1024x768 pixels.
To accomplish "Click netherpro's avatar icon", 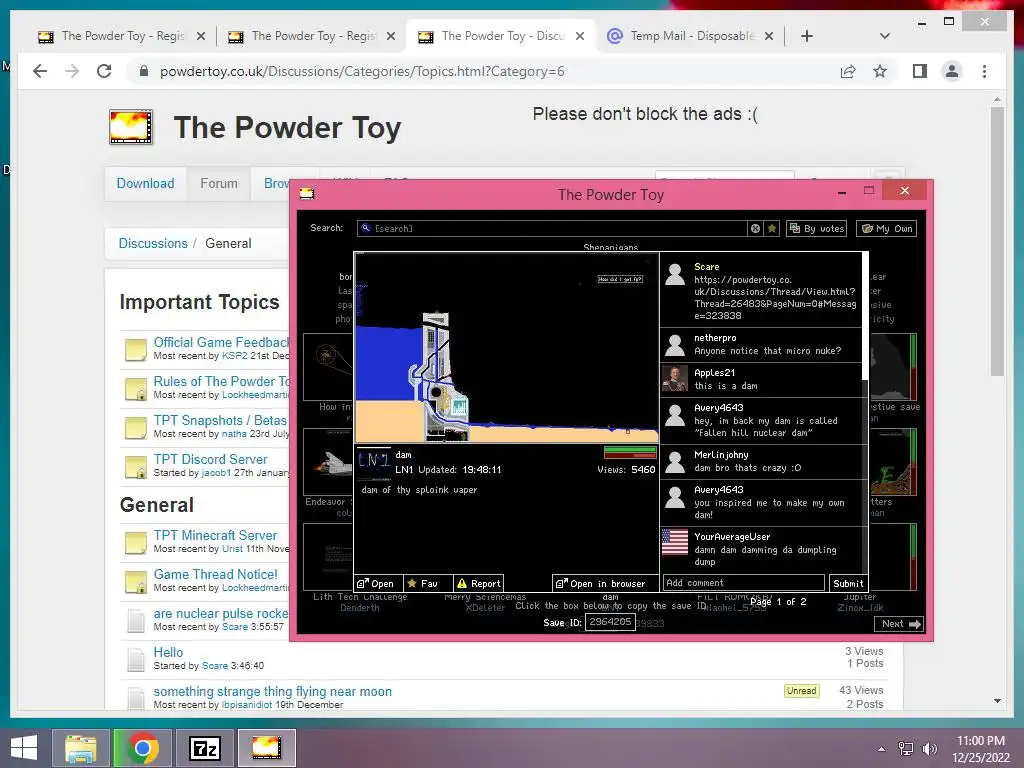I will click(x=675, y=344).
